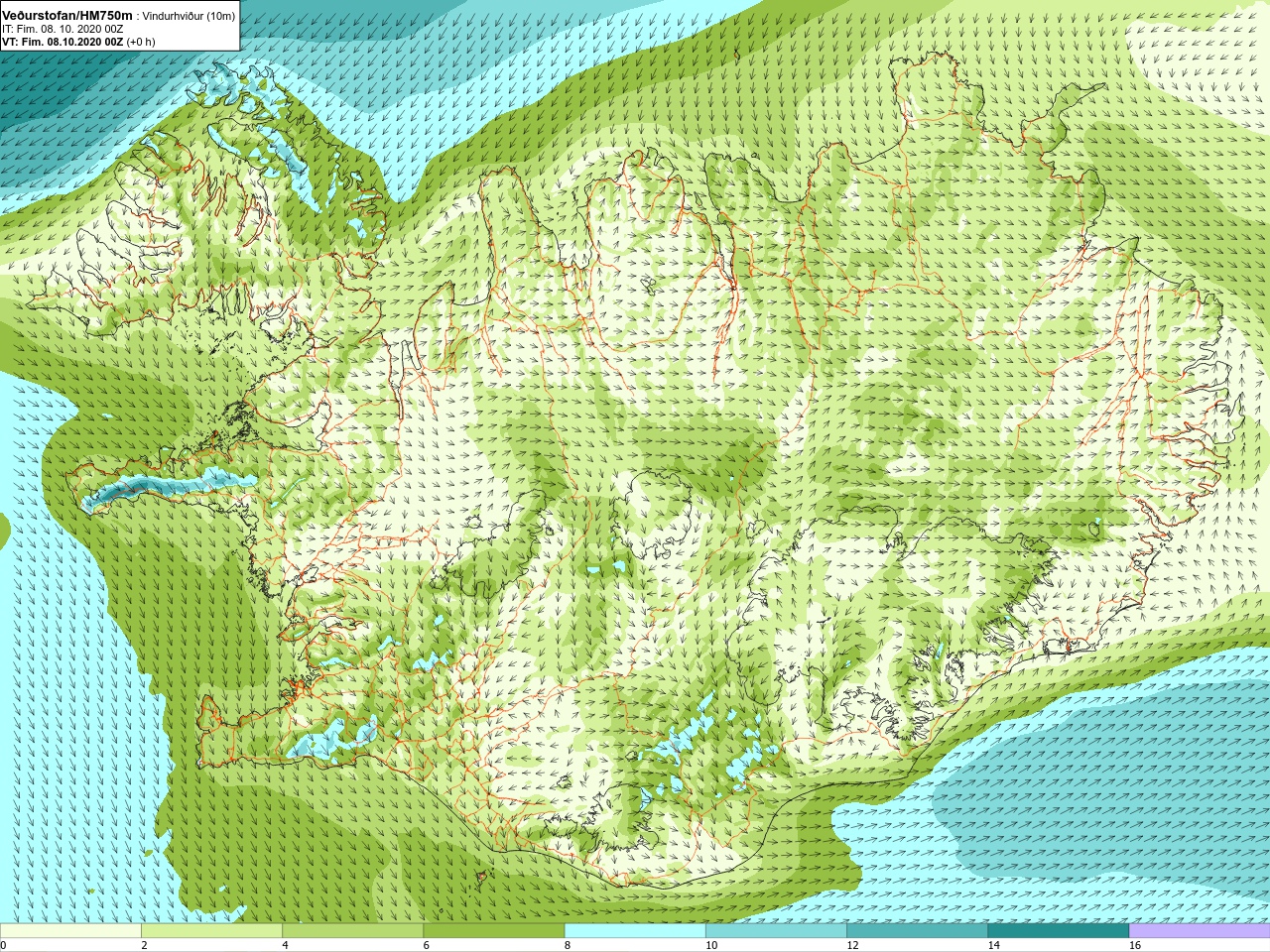Click the legend value label 2

pos(144,945)
